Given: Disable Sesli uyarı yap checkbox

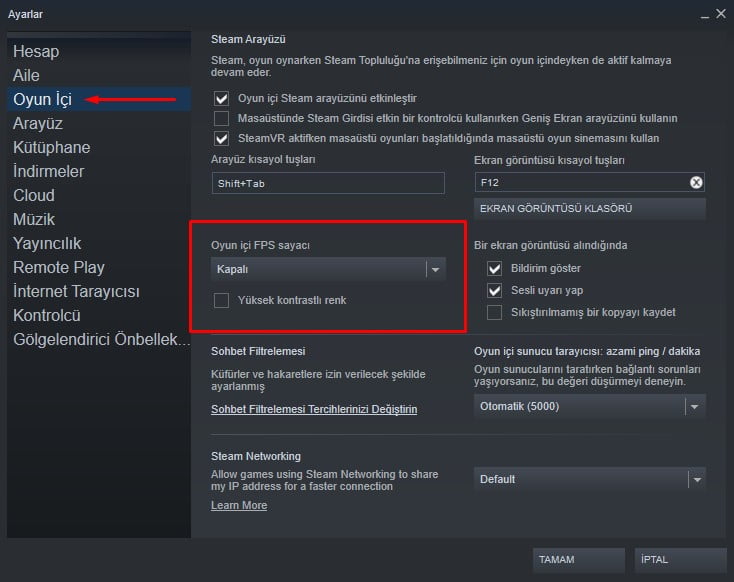Looking at the screenshot, I should tap(494, 290).
